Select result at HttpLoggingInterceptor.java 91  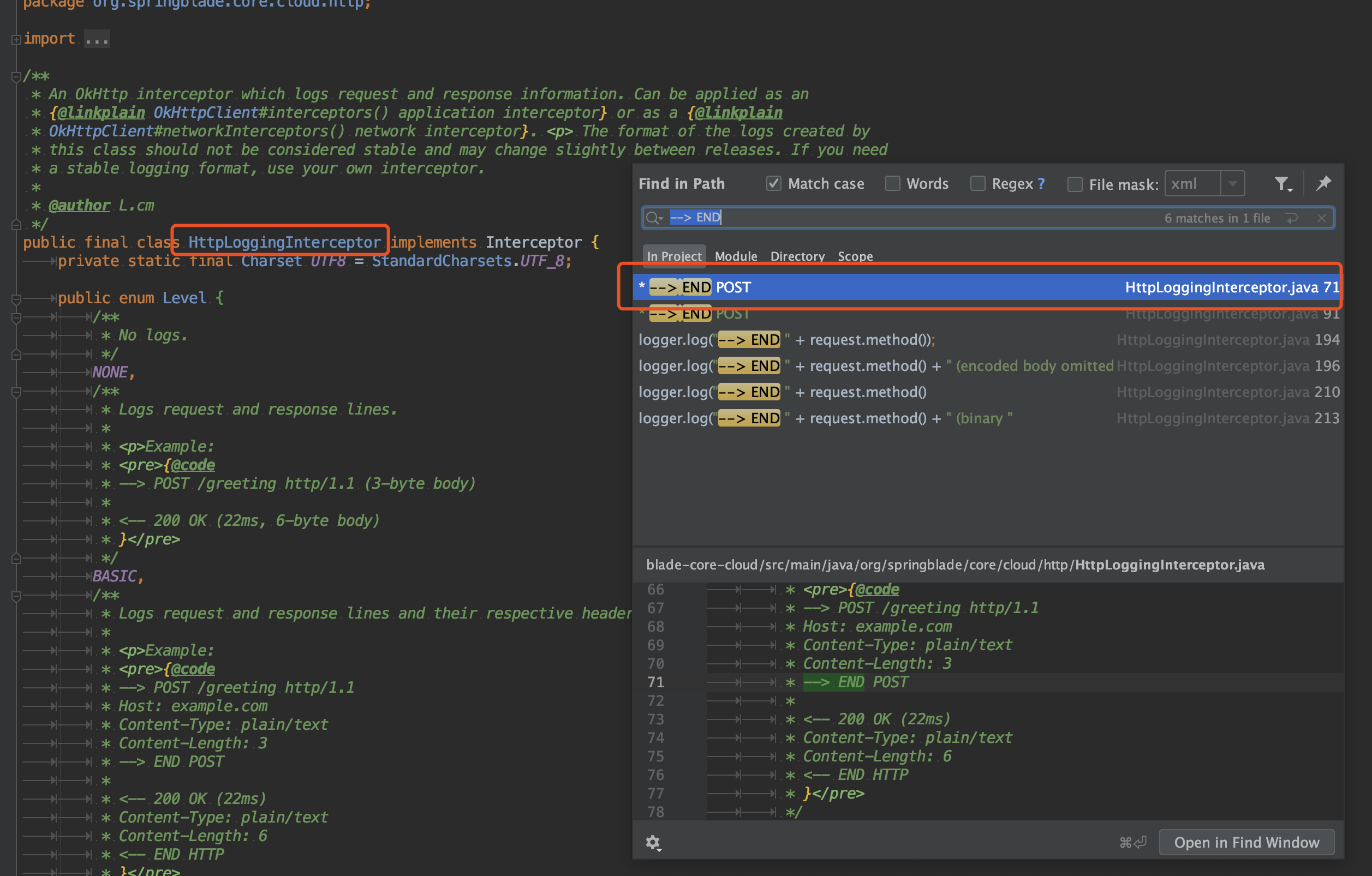point(987,313)
